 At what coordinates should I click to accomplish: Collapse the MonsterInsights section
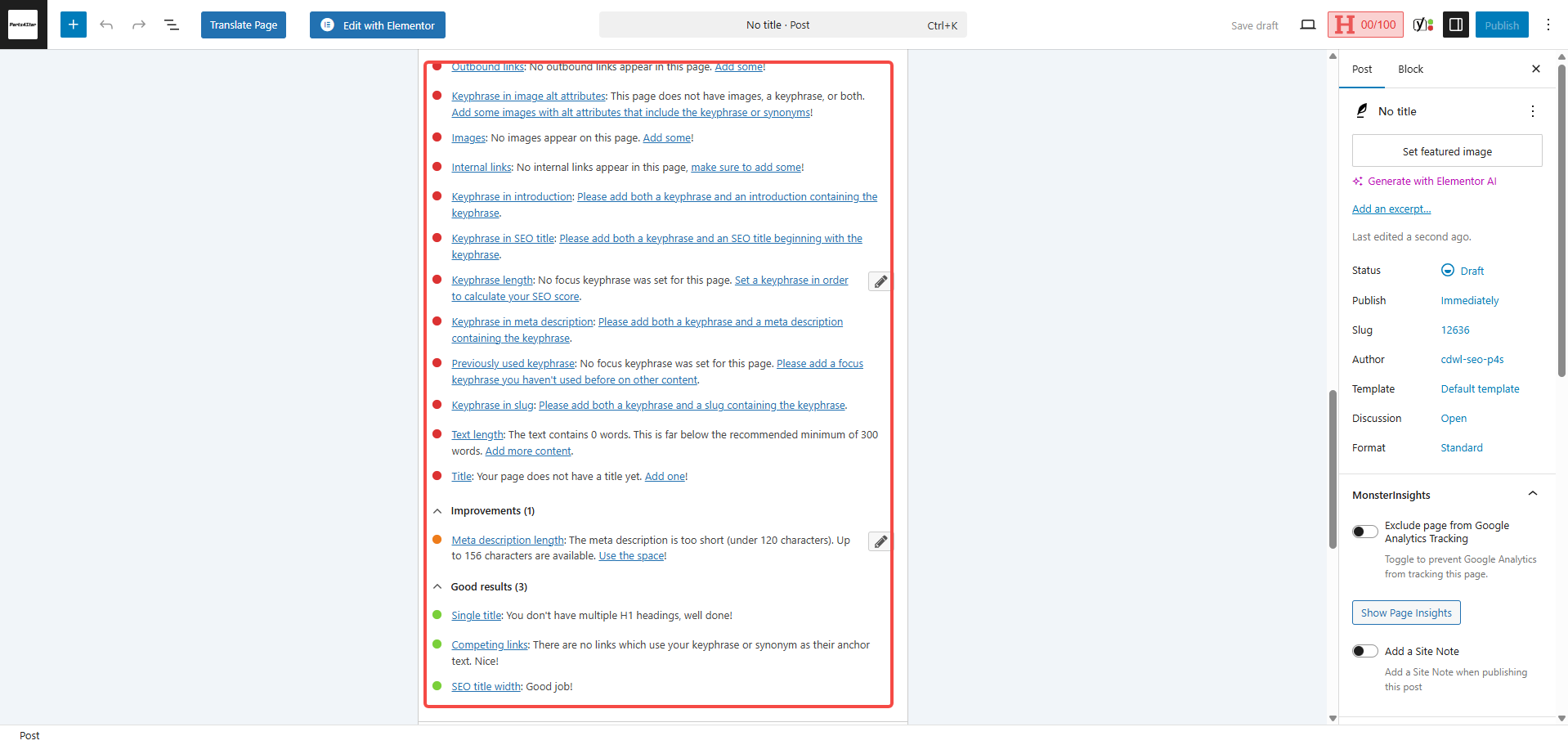click(x=1532, y=494)
